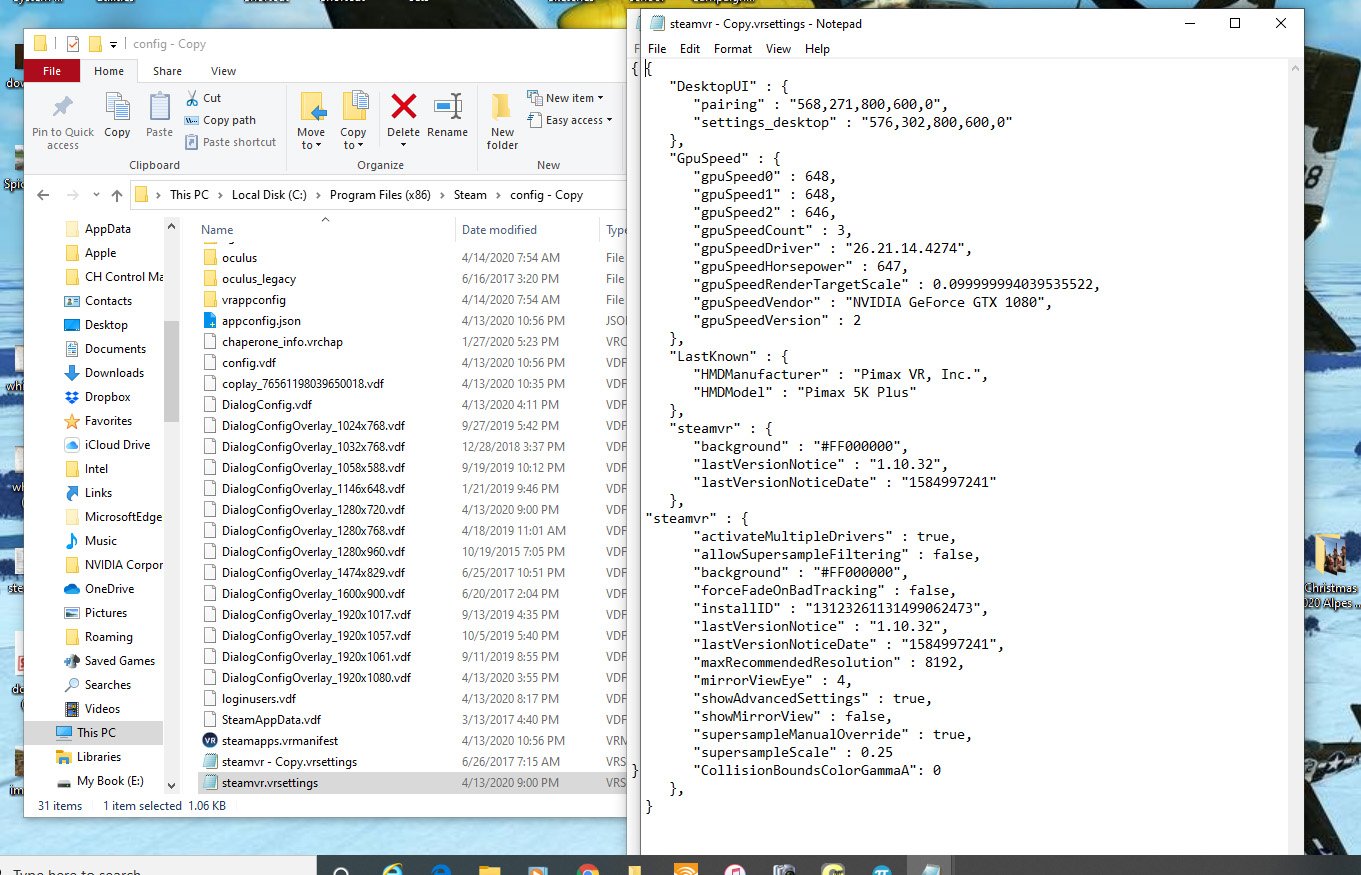1361x875 pixels.
Task: Open the File tab in Explorer
Action: (52, 71)
